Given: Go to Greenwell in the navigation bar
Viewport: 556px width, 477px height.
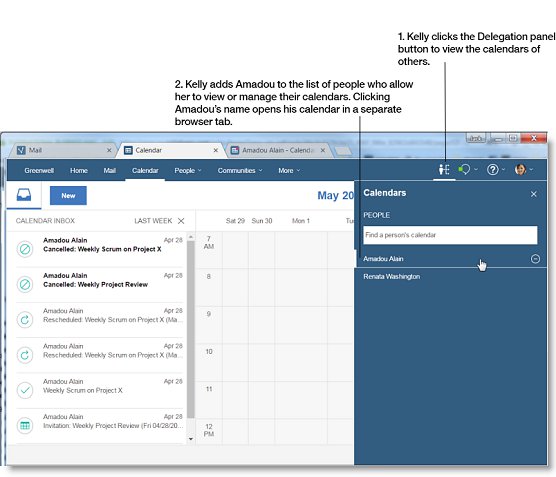Looking at the screenshot, I should [39, 171].
